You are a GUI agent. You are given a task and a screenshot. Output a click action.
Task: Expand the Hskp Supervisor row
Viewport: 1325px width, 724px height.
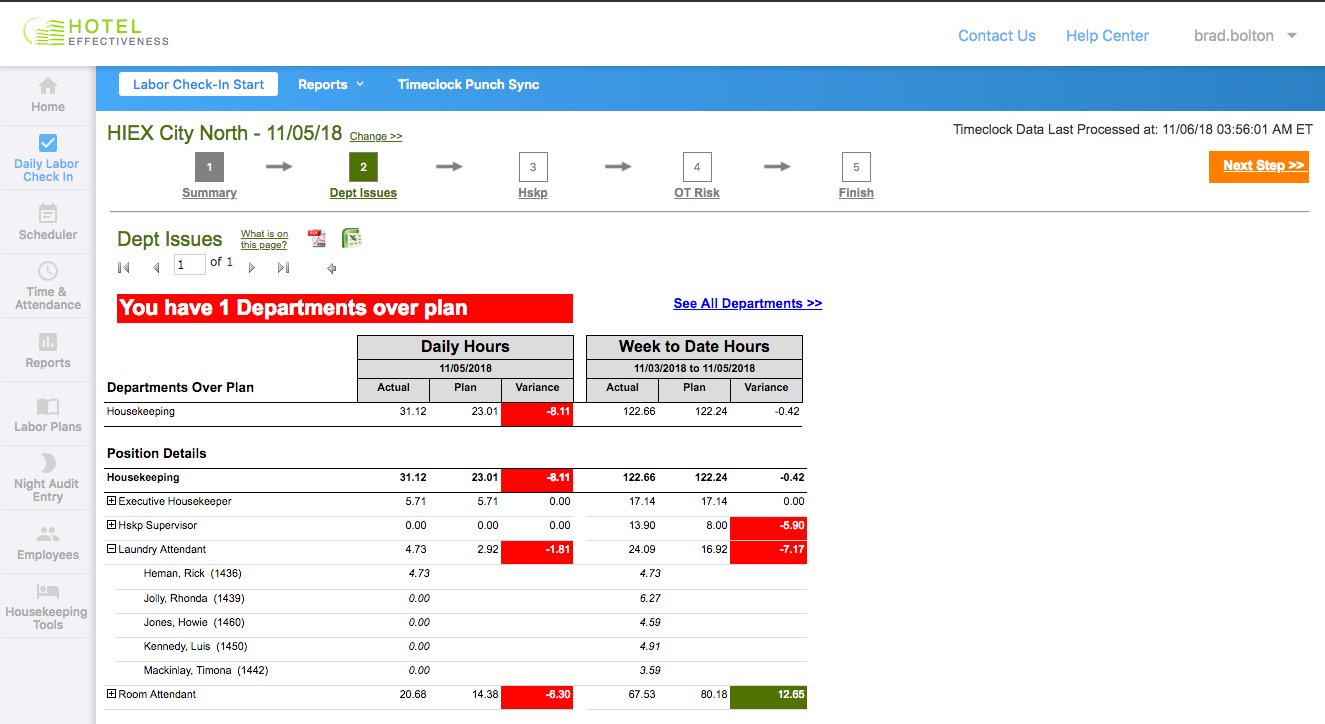point(112,525)
